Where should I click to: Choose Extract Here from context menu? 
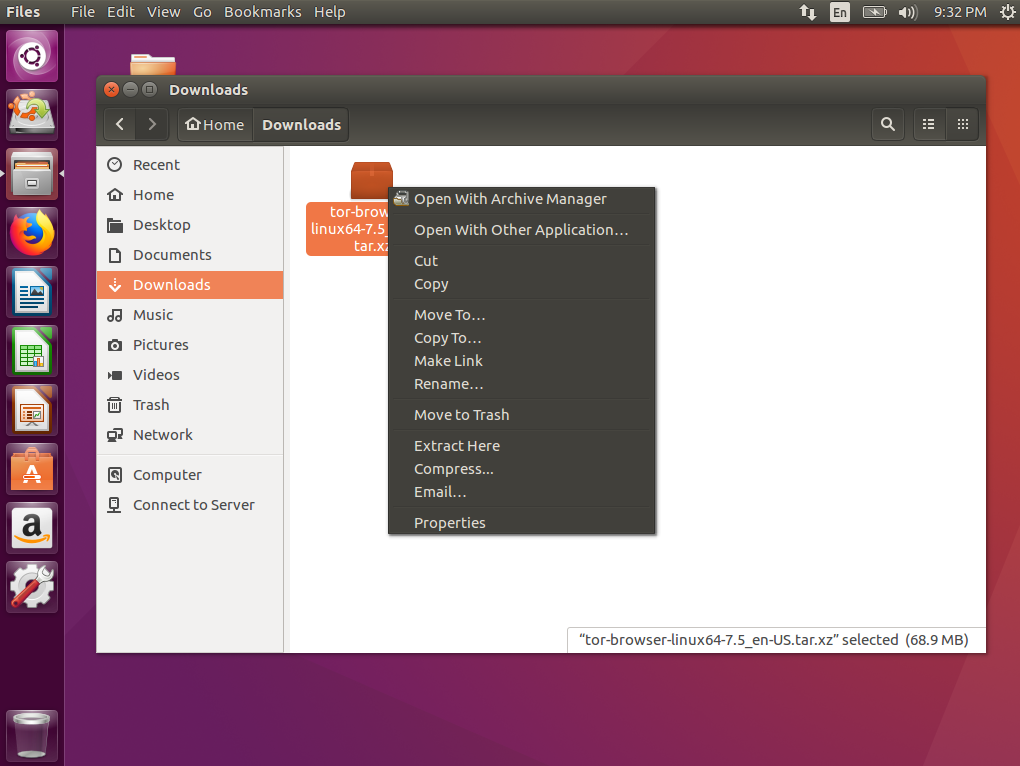point(457,446)
